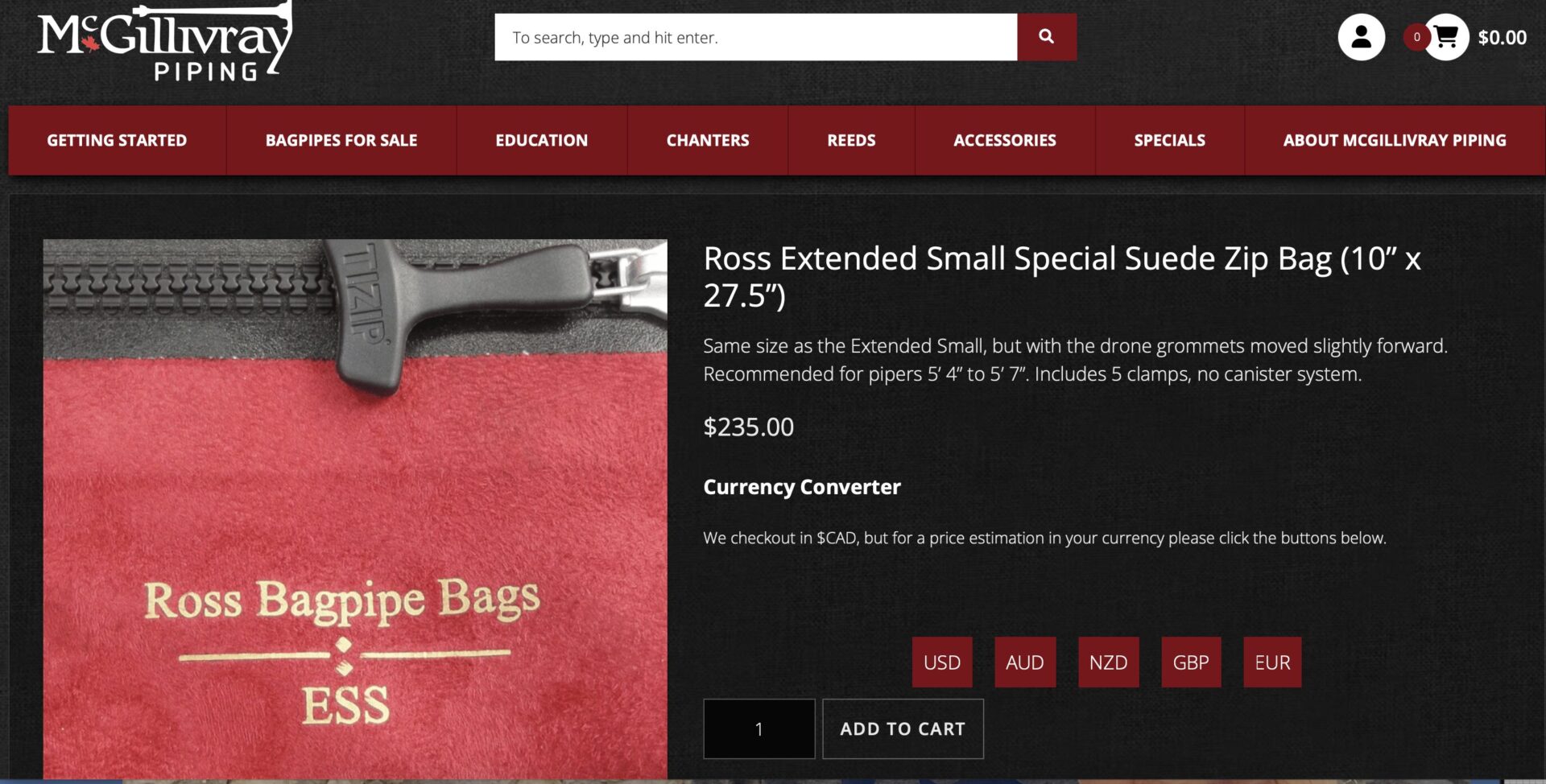This screenshot has width=1546, height=784.
Task: Open the Accessories menu
Action: click(x=1005, y=140)
